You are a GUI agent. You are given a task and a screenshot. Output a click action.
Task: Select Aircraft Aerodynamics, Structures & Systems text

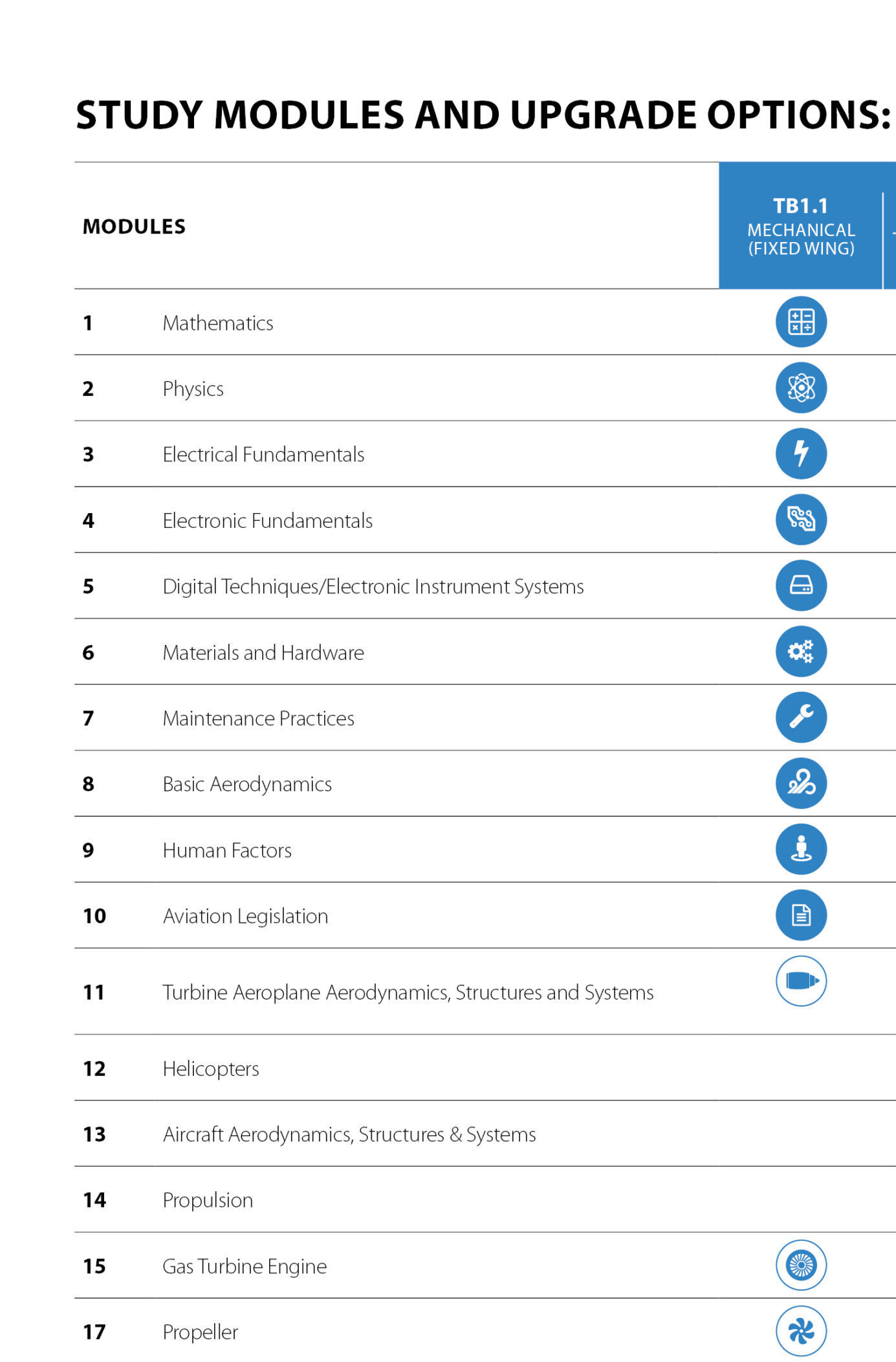pos(349,1134)
